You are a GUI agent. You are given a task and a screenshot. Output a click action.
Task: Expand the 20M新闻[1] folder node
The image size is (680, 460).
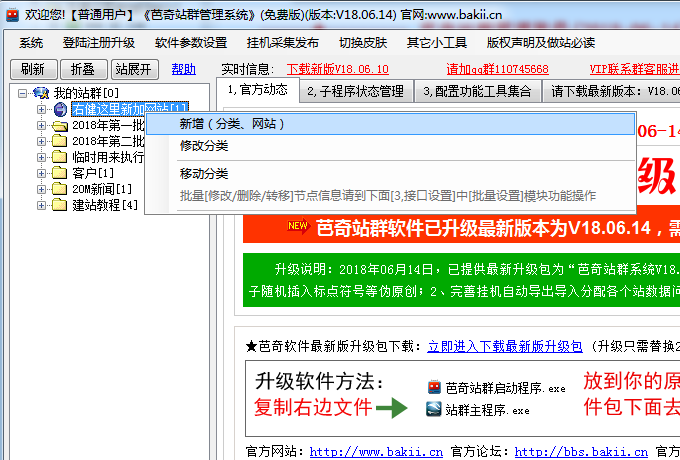pyautogui.click(x=42, y=189)
